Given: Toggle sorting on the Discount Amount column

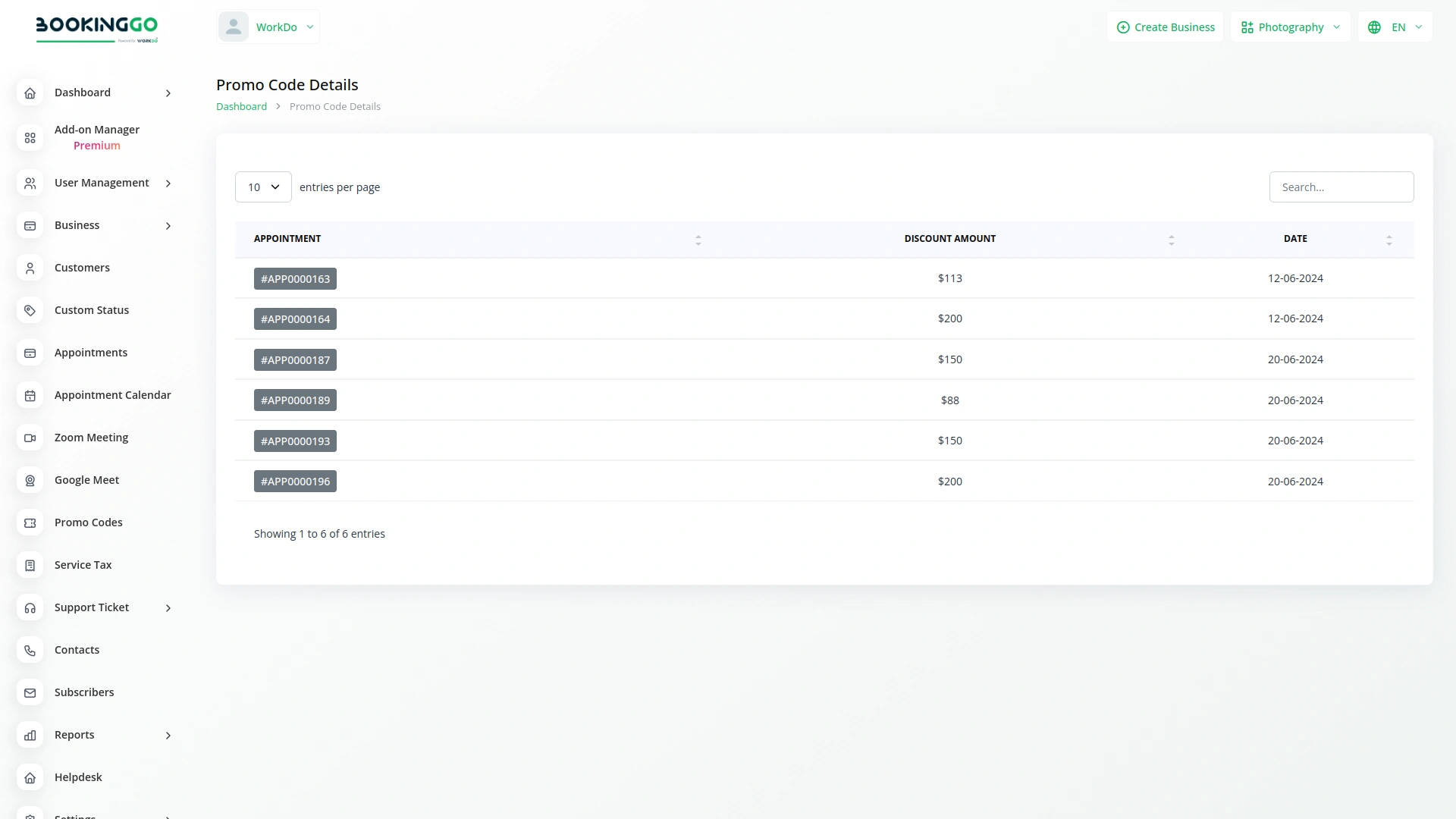Looking at the screenshot, I should (1171, 239).
